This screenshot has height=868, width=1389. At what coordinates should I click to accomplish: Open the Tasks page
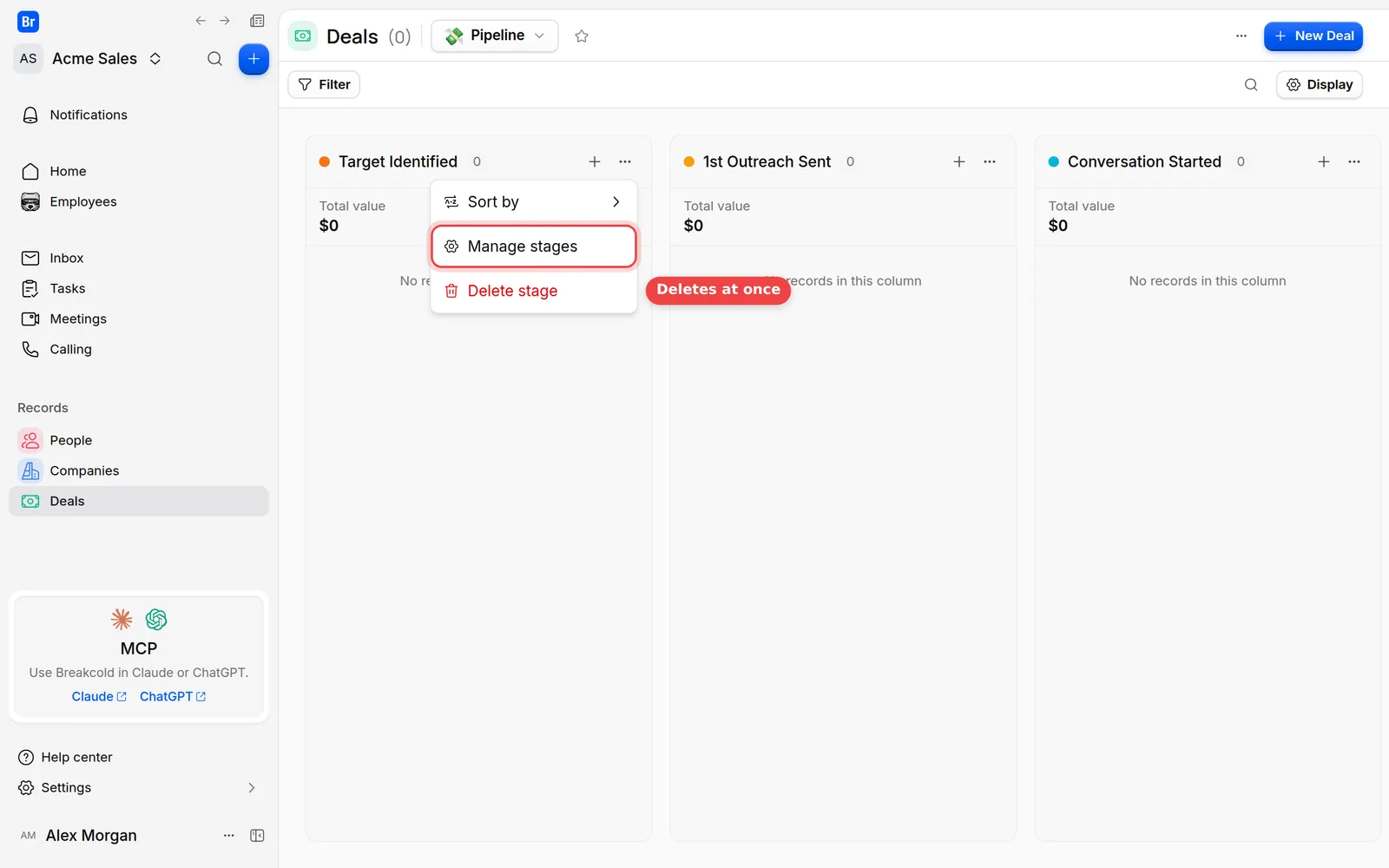pos(139,288)
